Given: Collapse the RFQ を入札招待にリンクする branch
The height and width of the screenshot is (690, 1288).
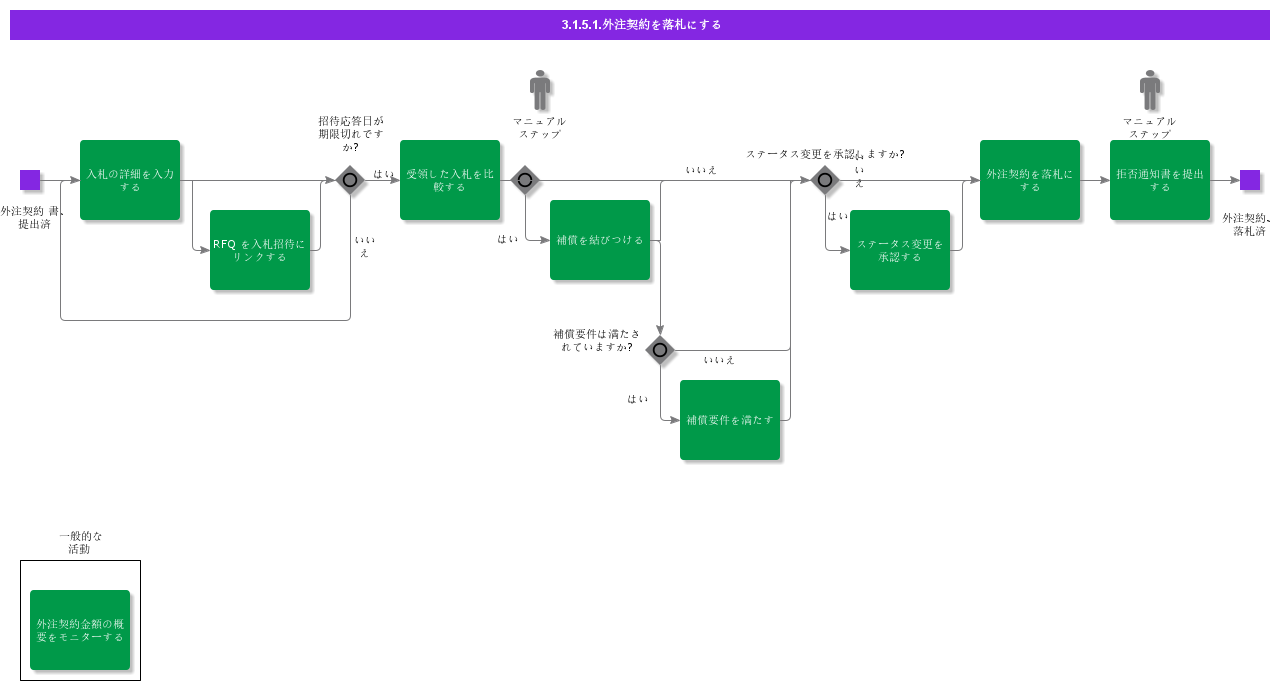Looking at the screenshot, I should click(x=260, y=249).
